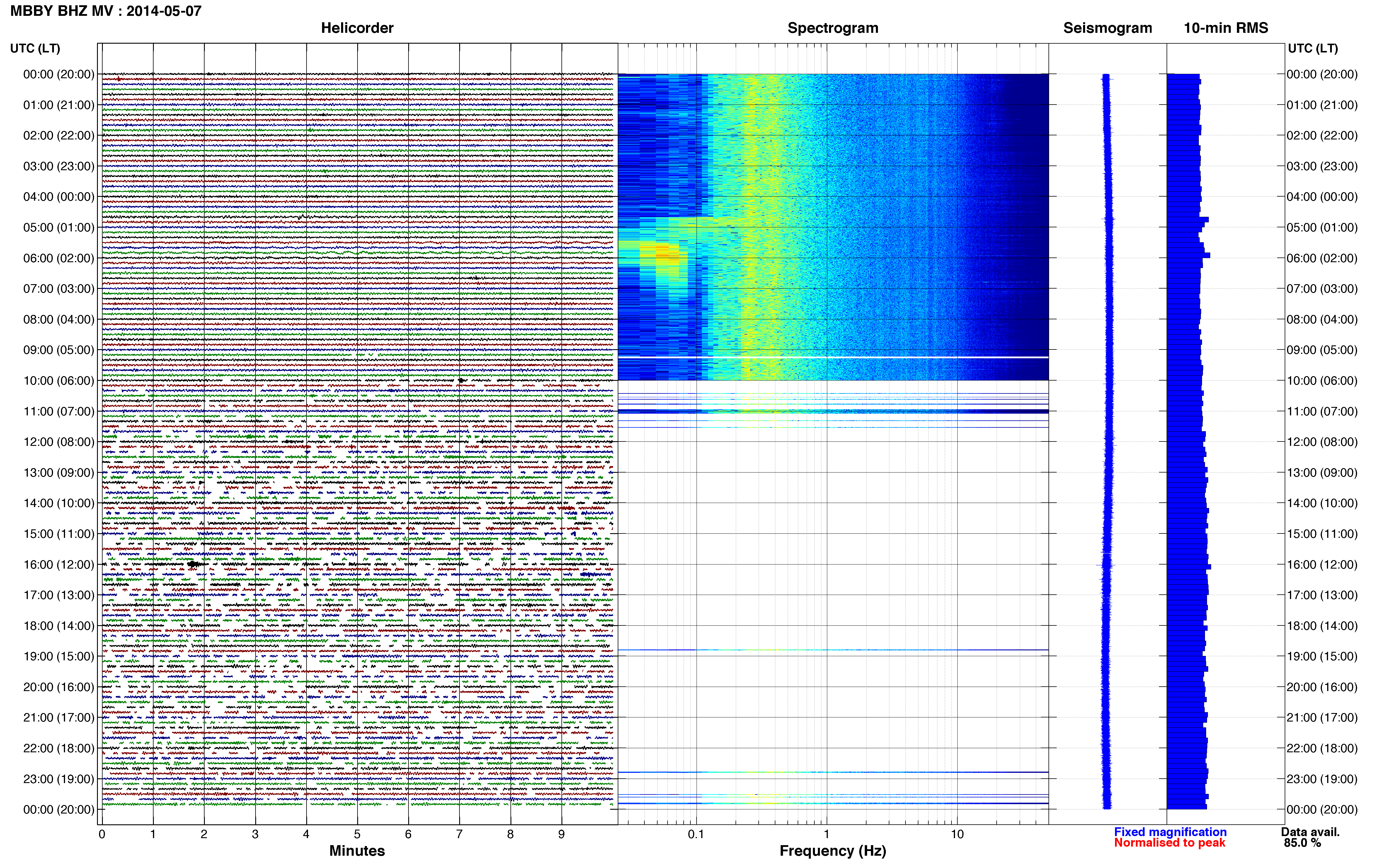
Task: Click left time label '23:00 (19:00)'
Action: pos(59,779)
